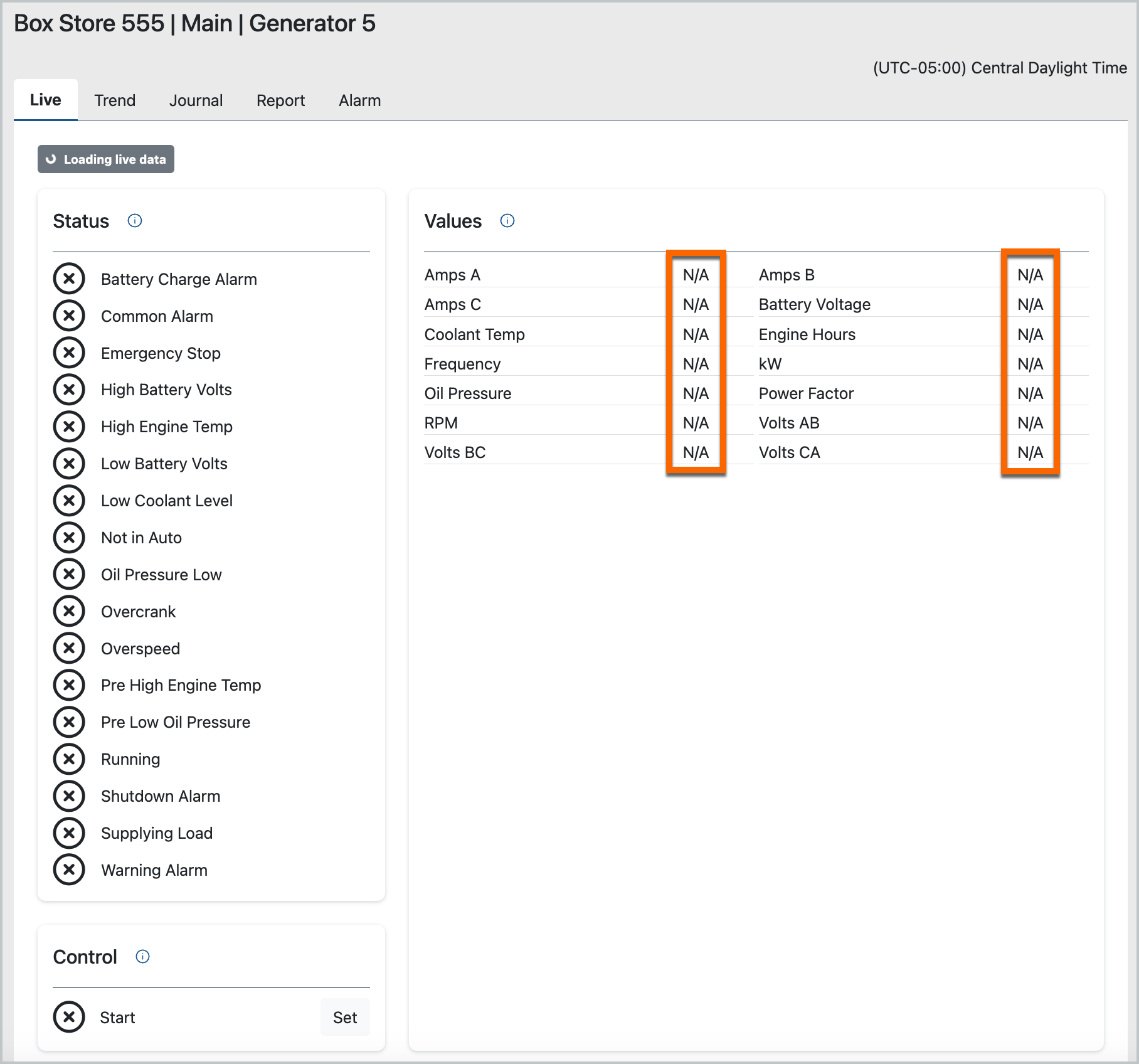Open the Journal tab

[196, 100]
